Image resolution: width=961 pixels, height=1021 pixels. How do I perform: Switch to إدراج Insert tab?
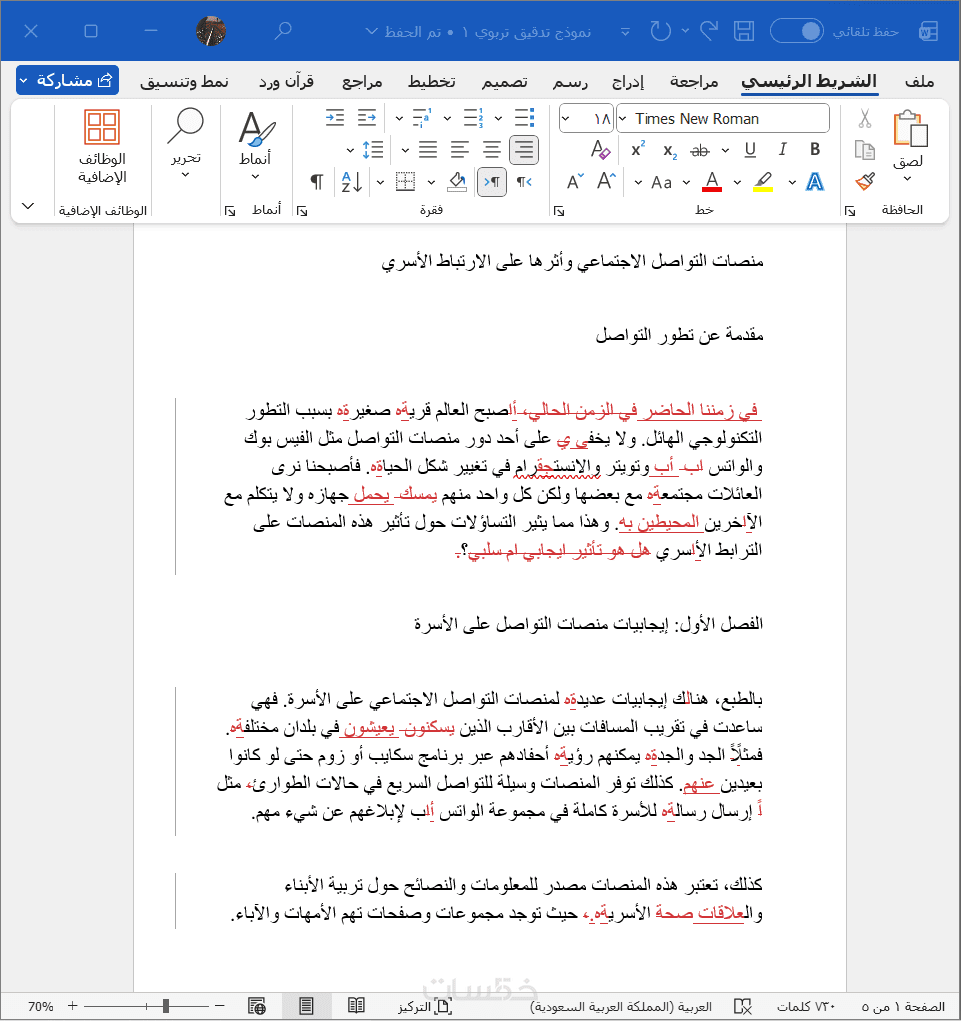coord(628,81)
